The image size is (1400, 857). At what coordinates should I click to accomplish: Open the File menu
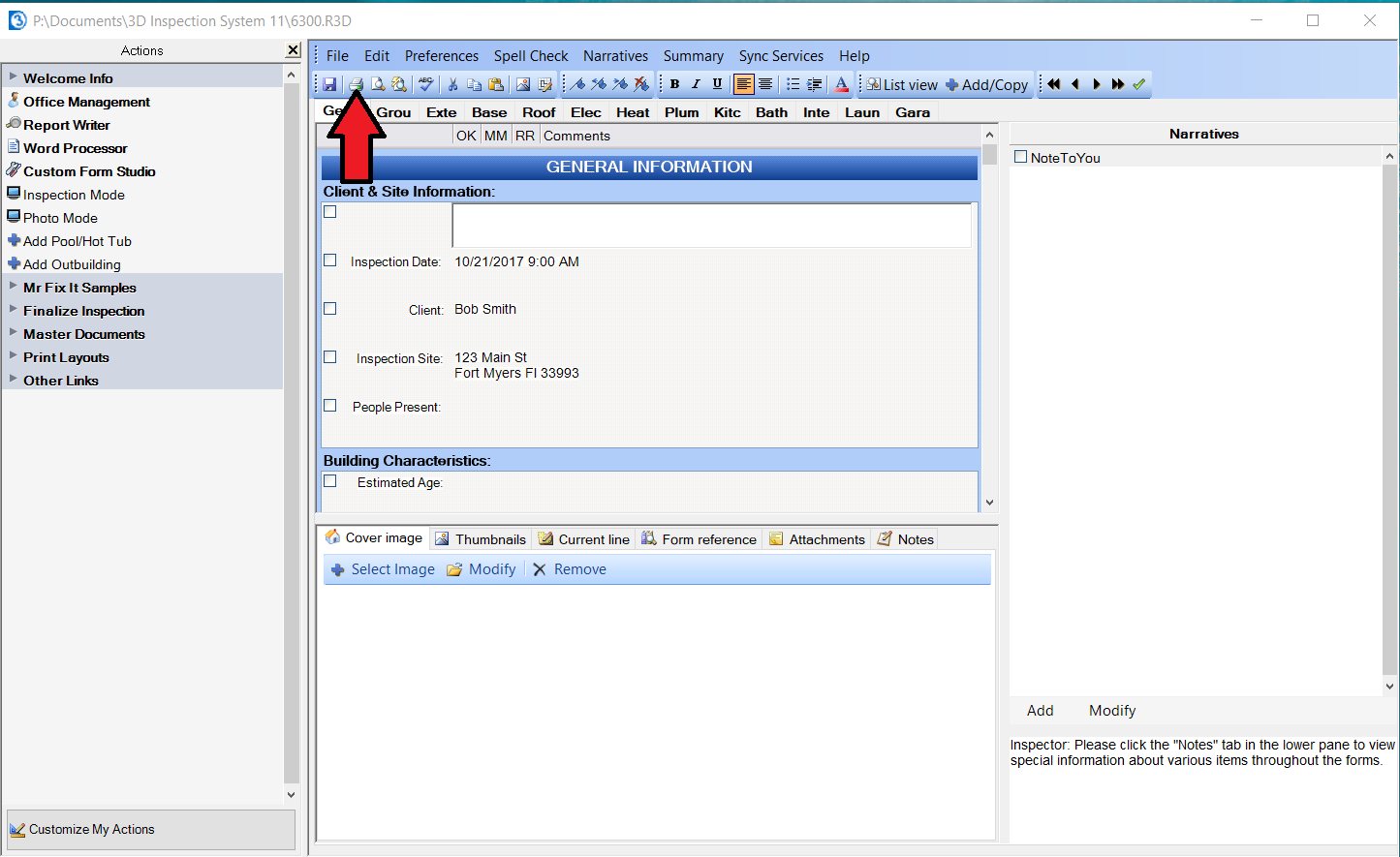337,56
